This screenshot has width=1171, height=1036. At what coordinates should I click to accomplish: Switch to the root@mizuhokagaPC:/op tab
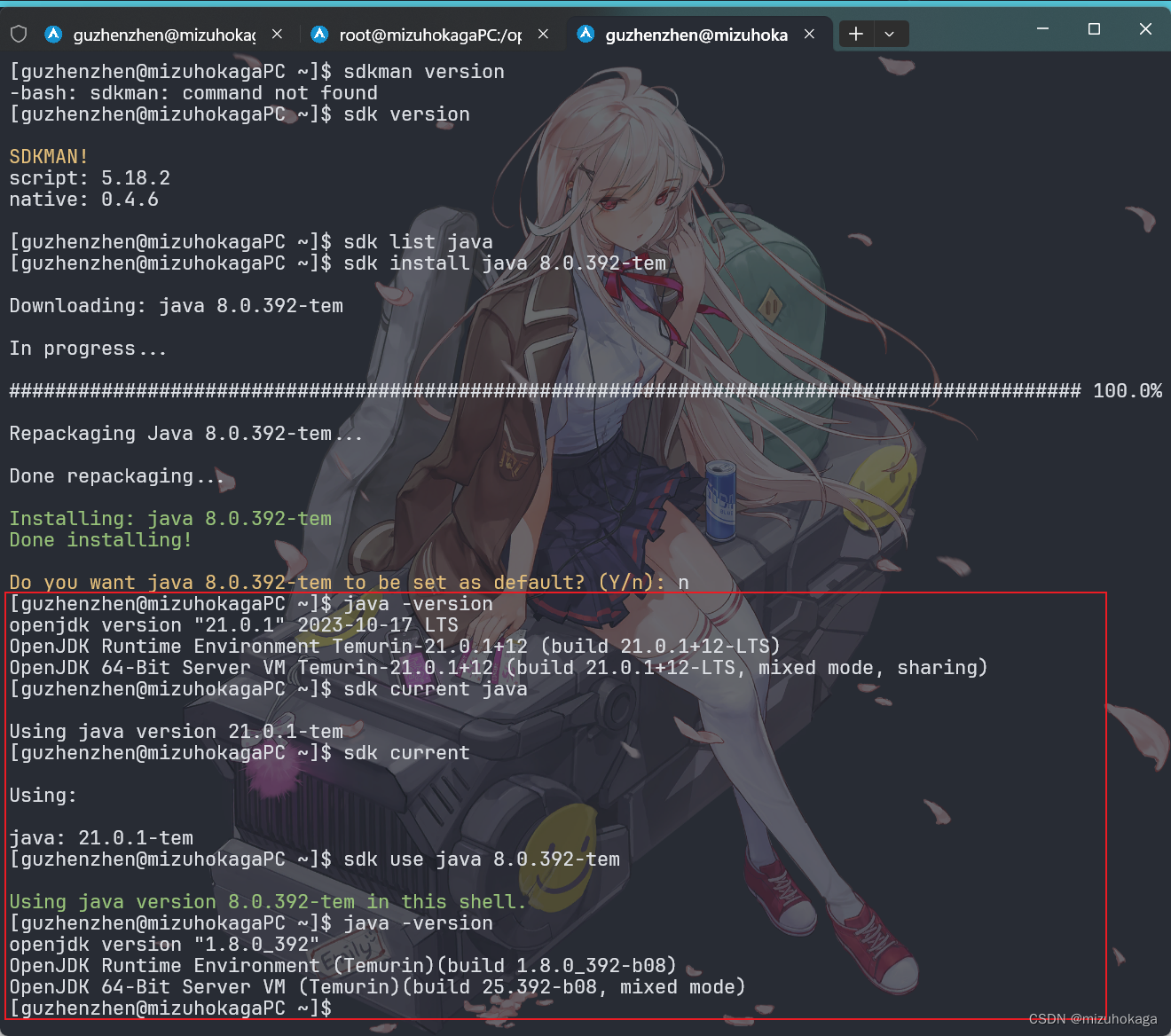pyautogui.click(x=430, y=35)
